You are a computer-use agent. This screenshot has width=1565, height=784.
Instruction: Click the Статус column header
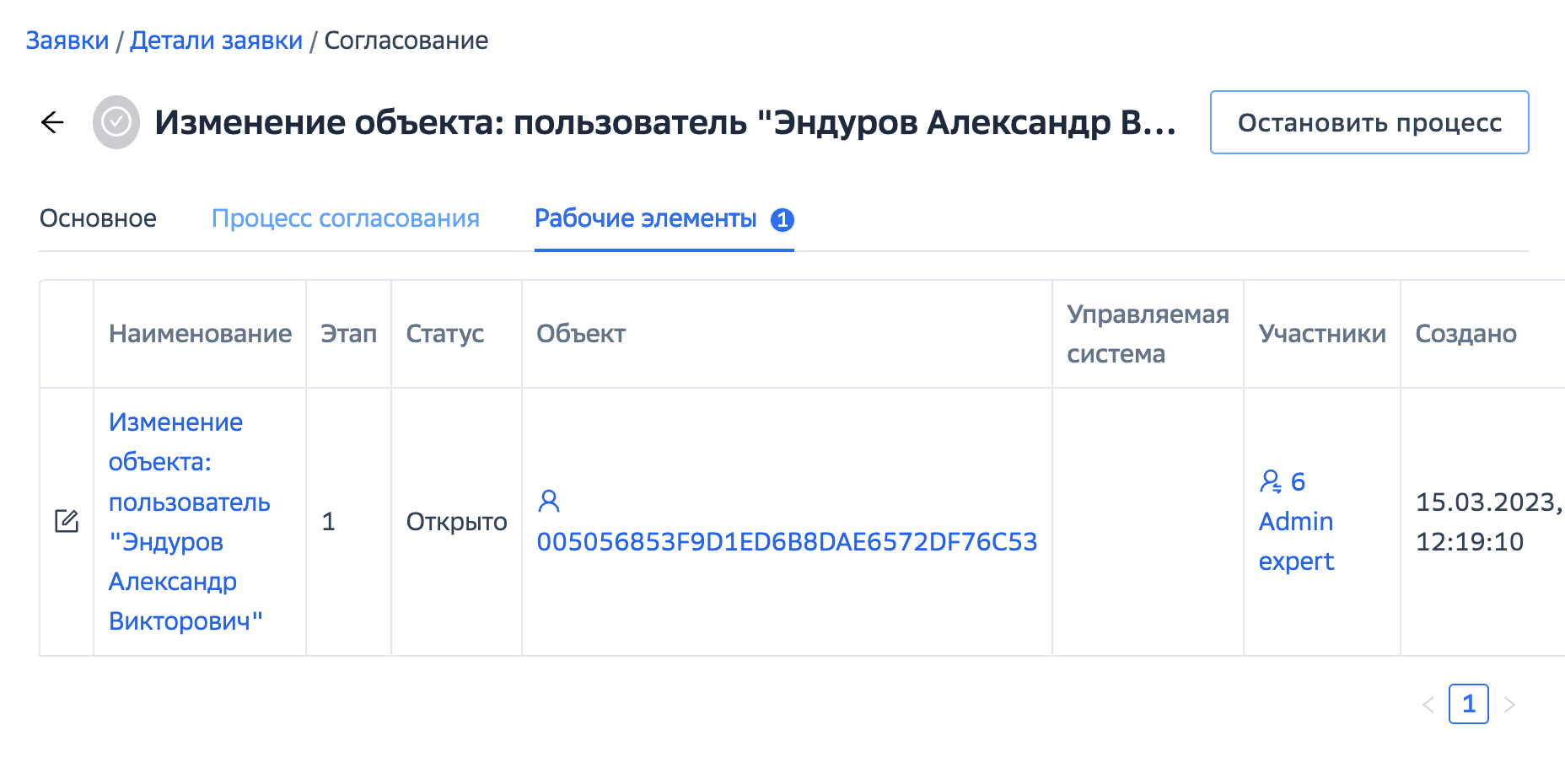click(445, 334)
